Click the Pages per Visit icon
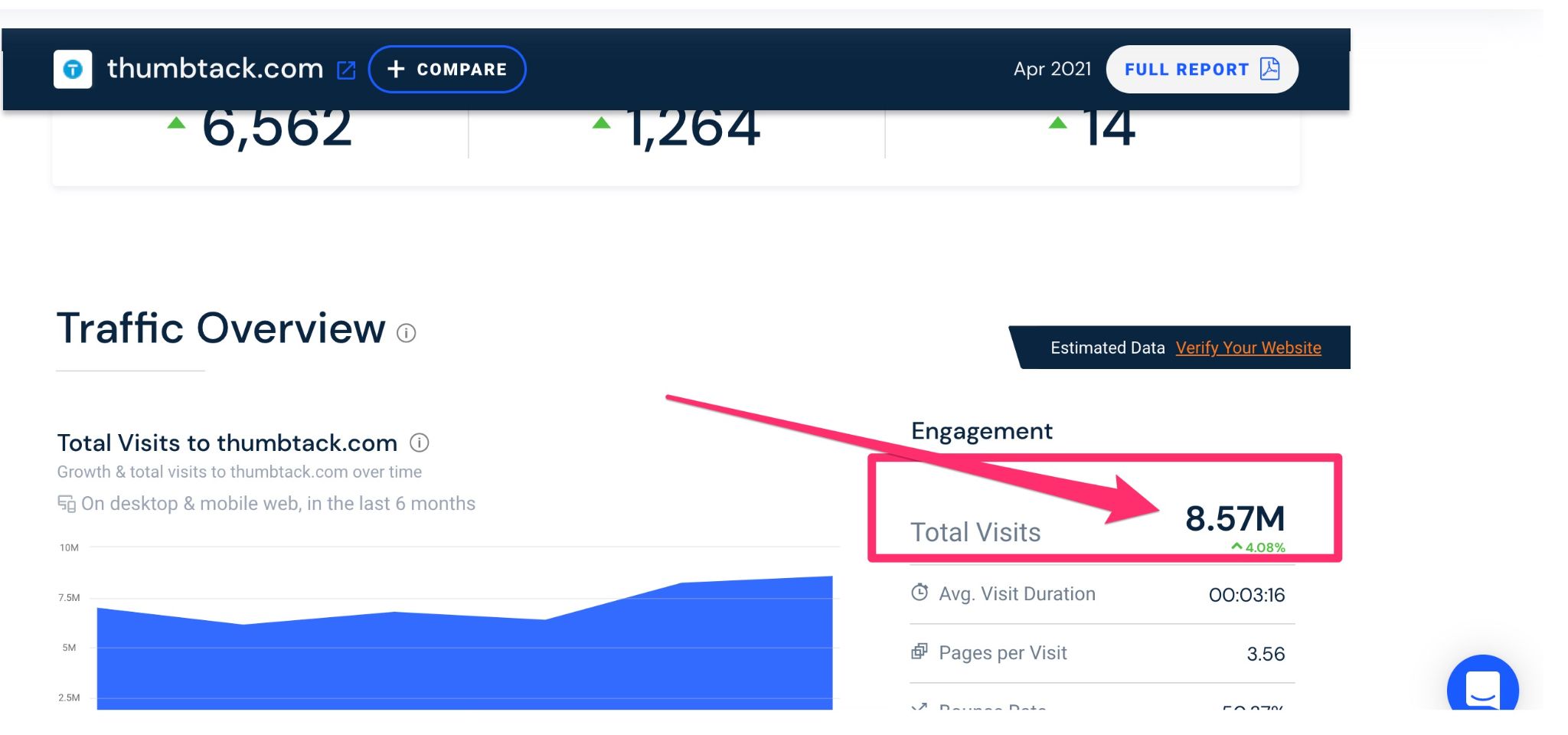Viewport: 1568px width, 735px height. tap(920, 652)
